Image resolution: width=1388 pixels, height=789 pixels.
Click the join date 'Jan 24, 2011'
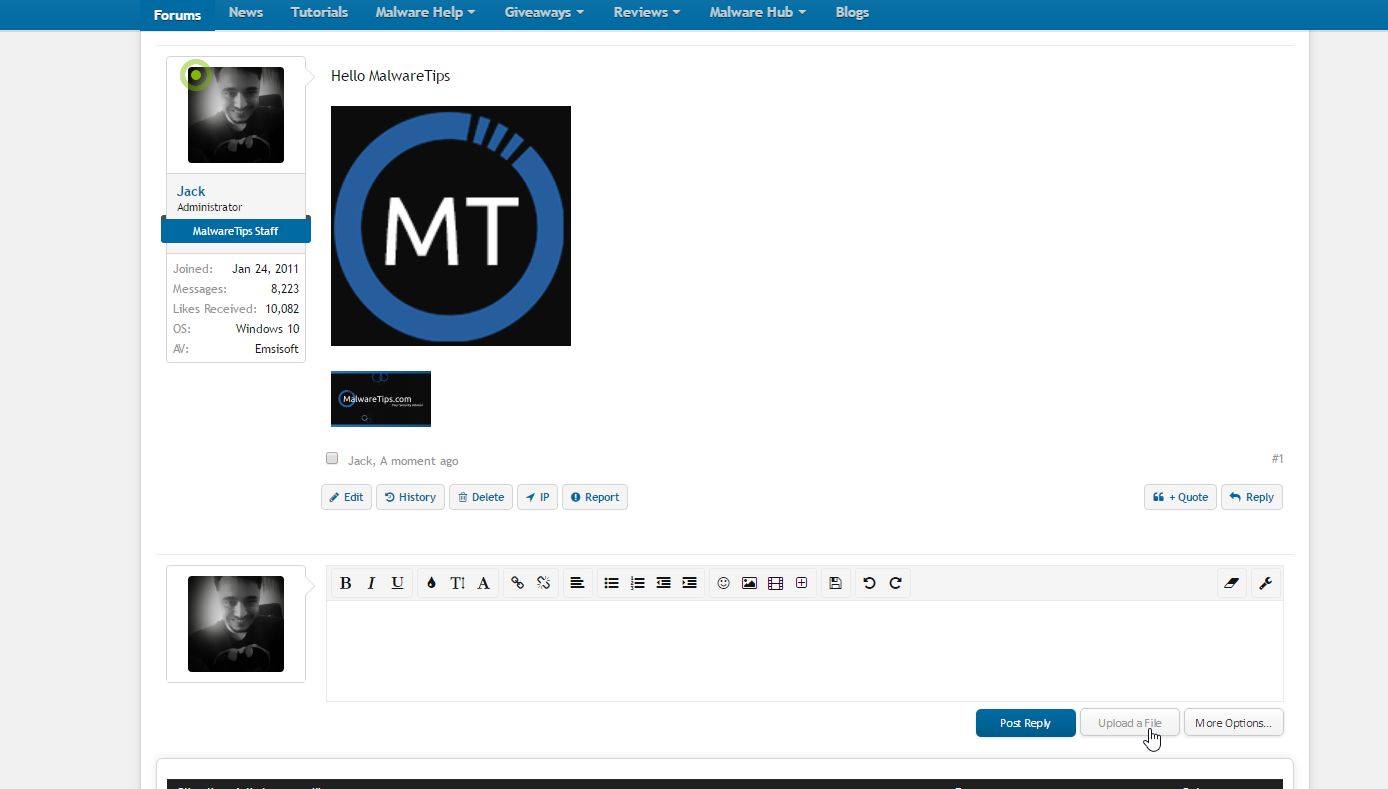coord(265,269)
